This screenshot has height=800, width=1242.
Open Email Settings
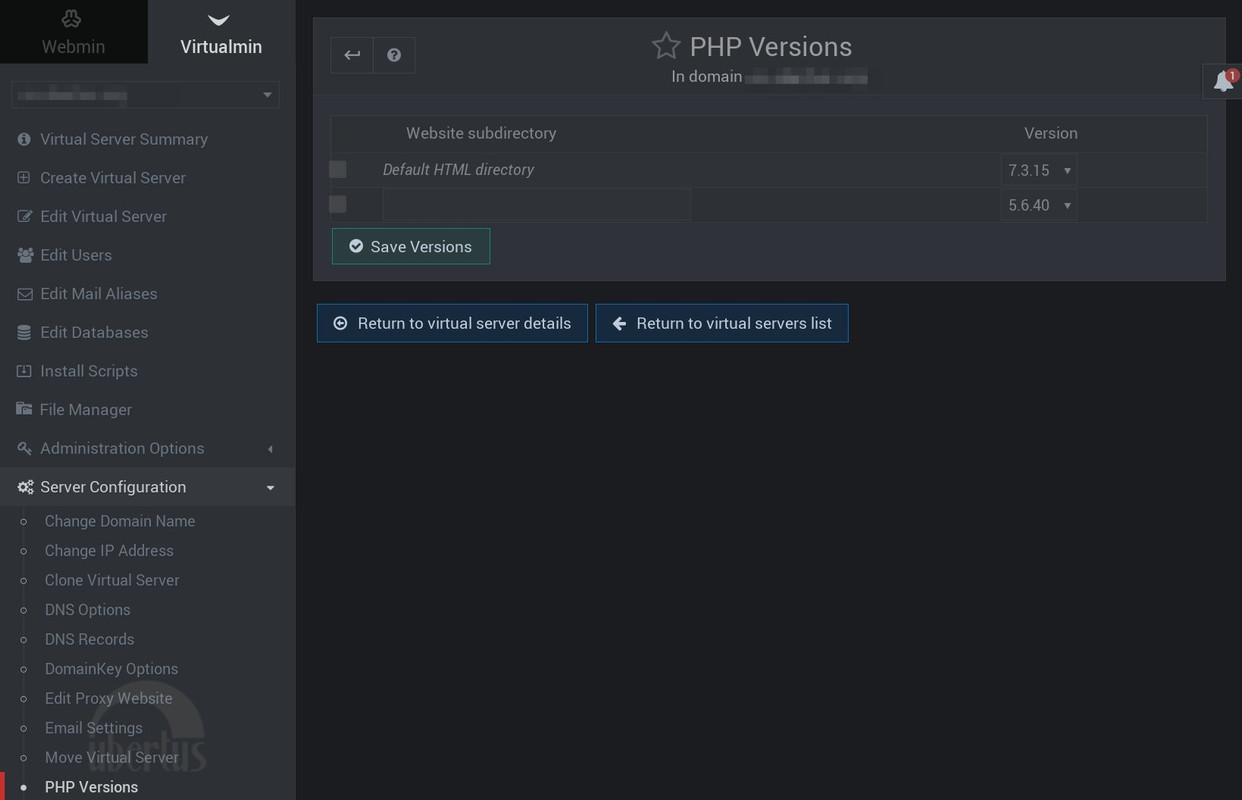pos(93,728)
